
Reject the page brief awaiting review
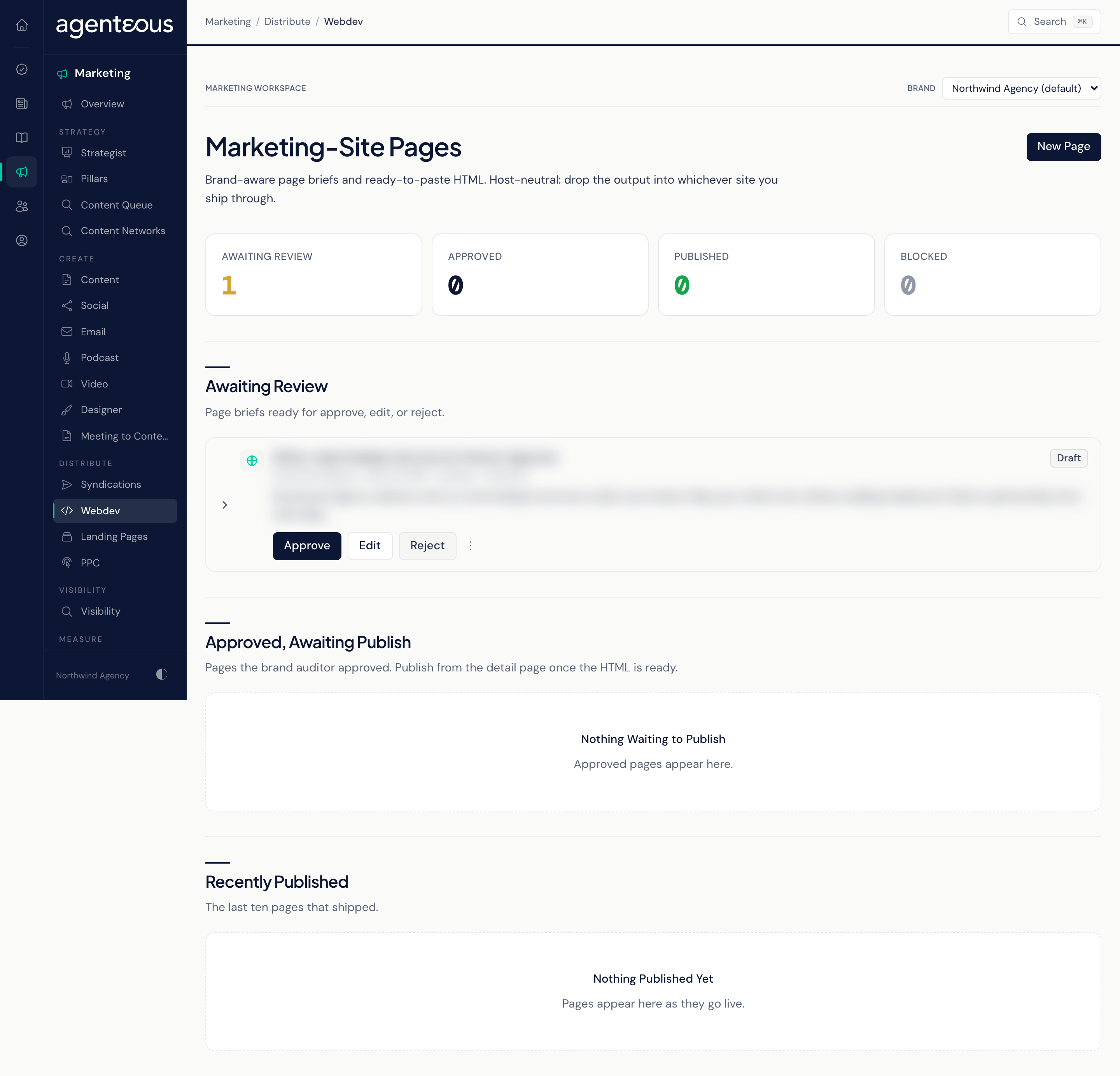427,546
